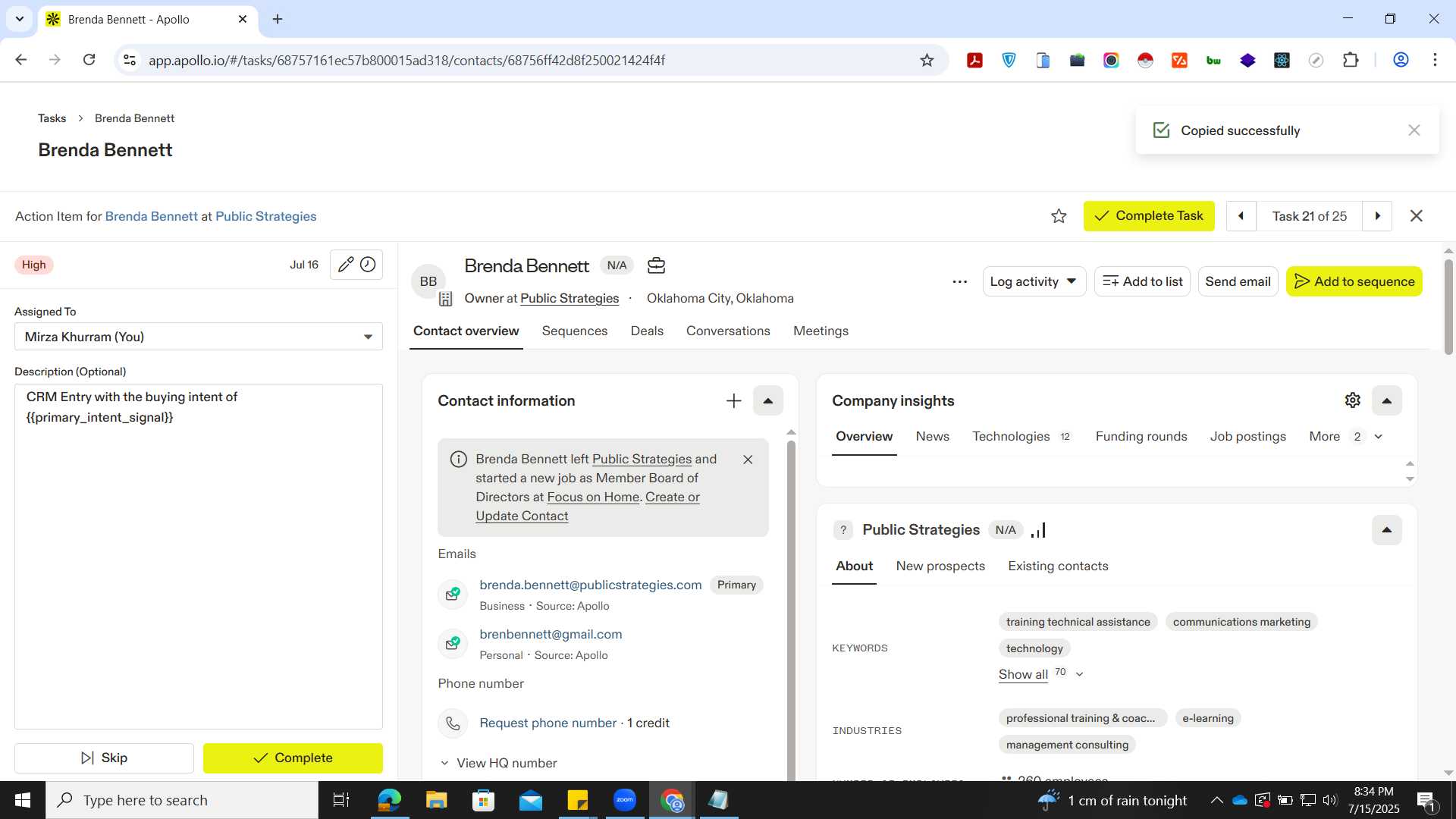Click verified icon for brenbennett gmail email
Screen dimensions: 1456x819
453,644
